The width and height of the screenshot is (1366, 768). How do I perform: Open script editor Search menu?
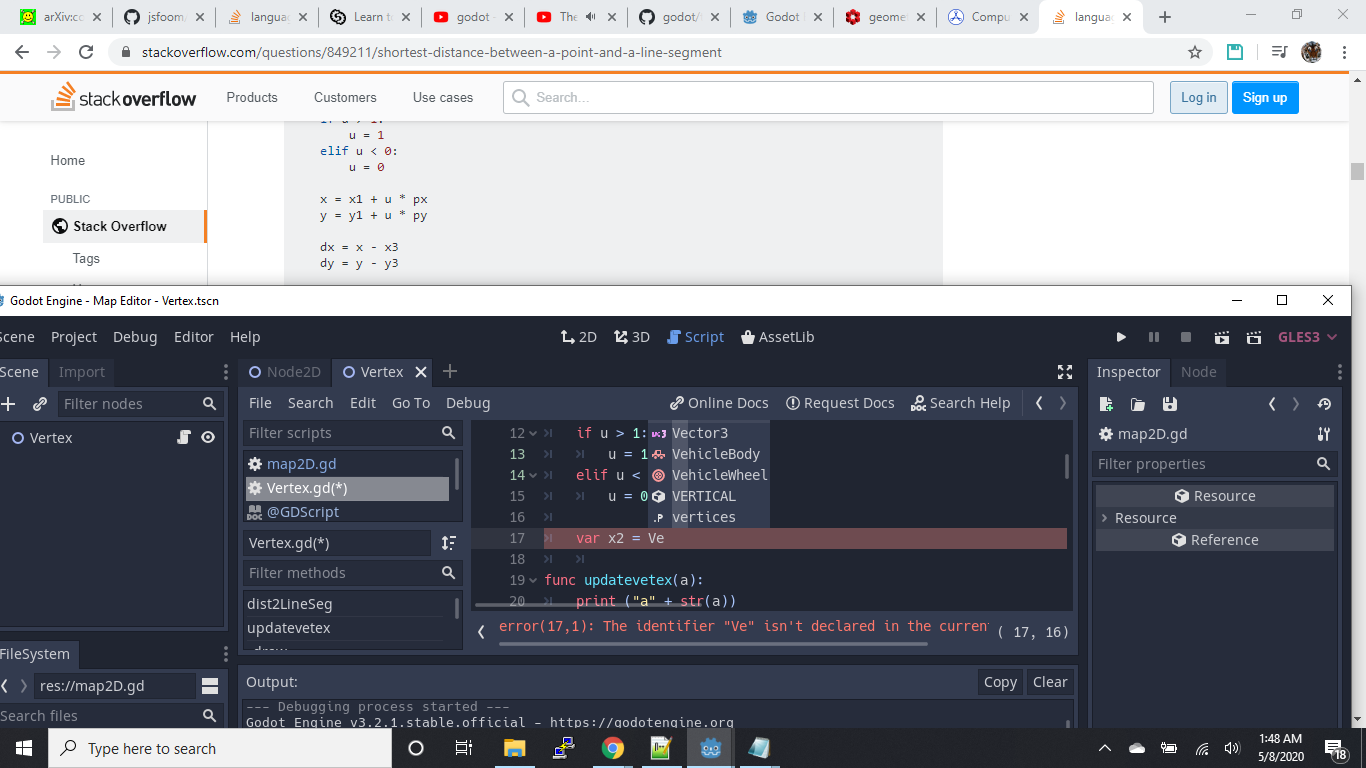click(310, 403)
